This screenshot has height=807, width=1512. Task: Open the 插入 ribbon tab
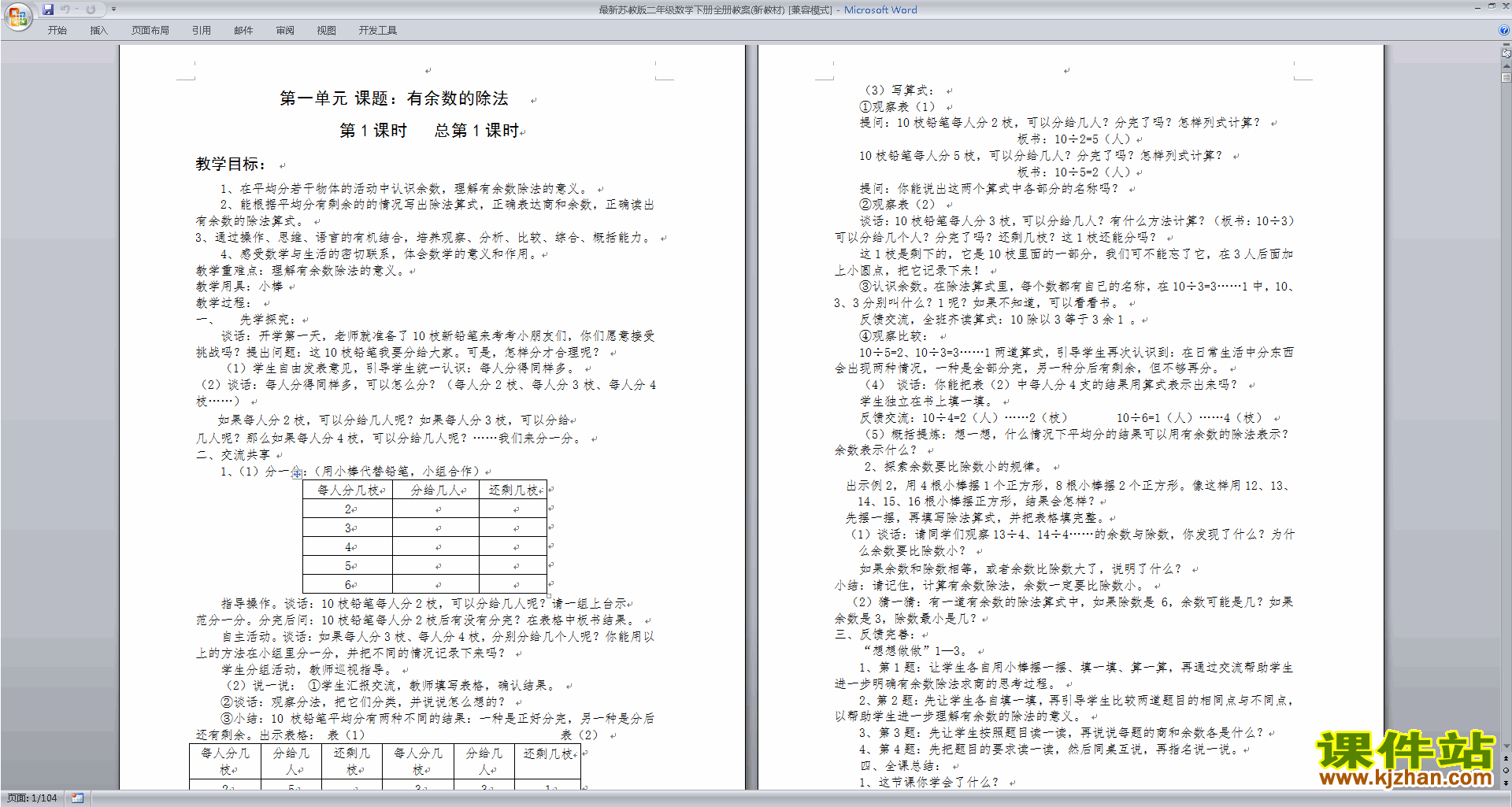click(x=98, y=31)
